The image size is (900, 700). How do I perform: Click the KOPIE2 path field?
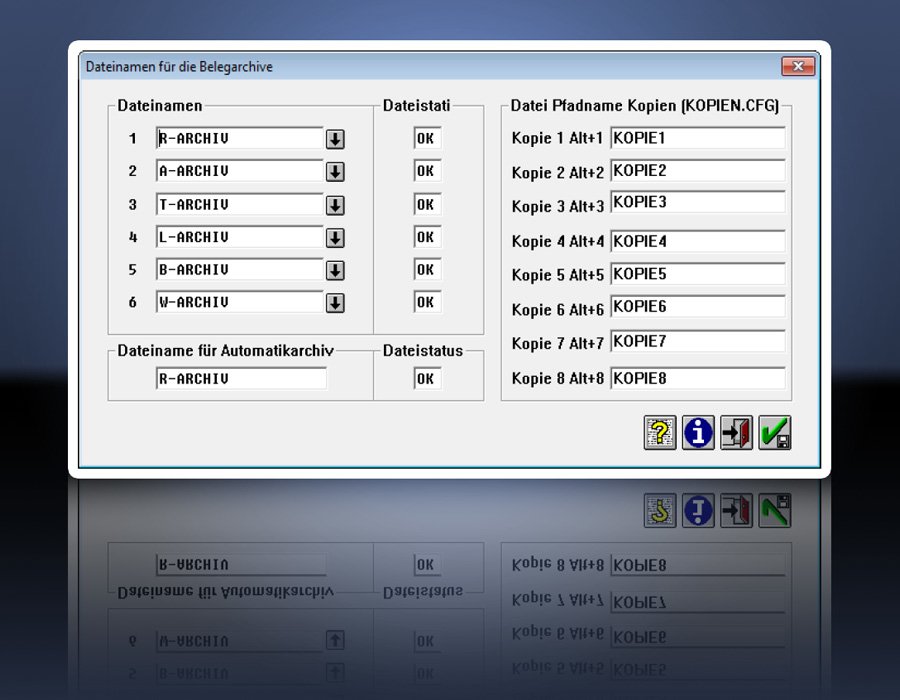(x=697, y=171)
